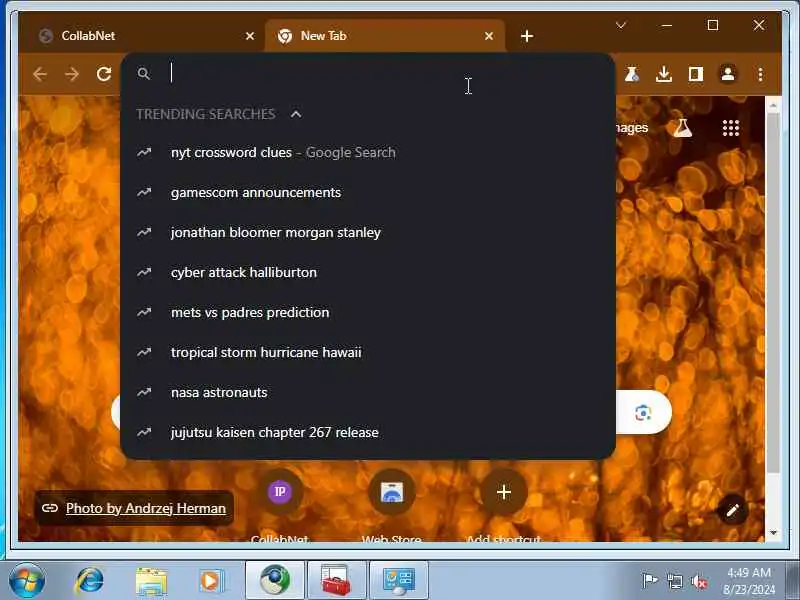Select the New Tab tab

pyautogui.click(x=385, y=36)
